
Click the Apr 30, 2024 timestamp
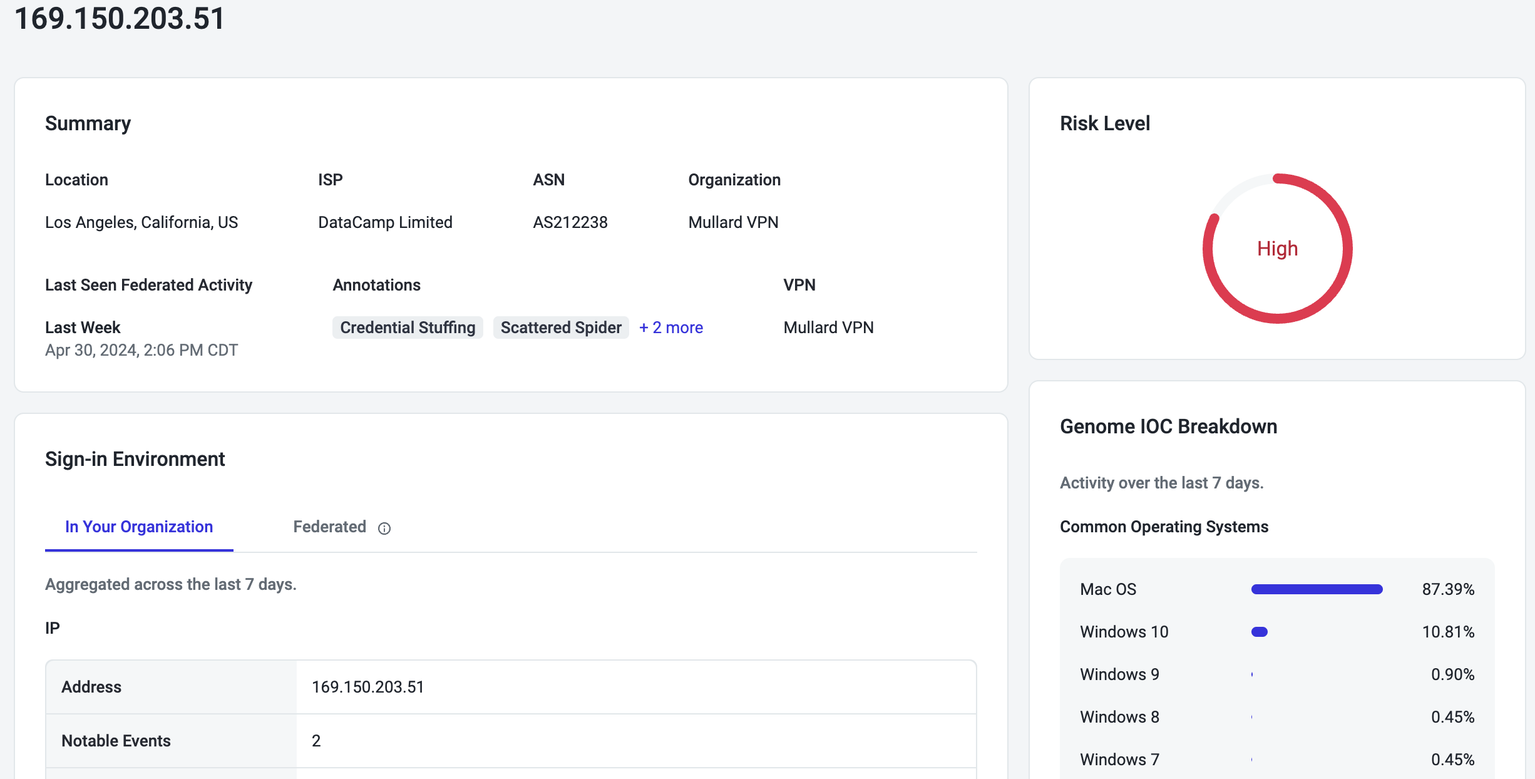(141, 350)
